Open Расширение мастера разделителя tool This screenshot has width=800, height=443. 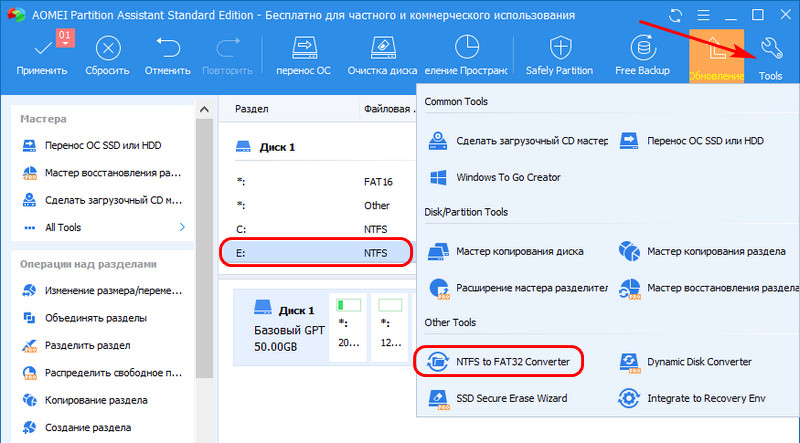(517, 288)
